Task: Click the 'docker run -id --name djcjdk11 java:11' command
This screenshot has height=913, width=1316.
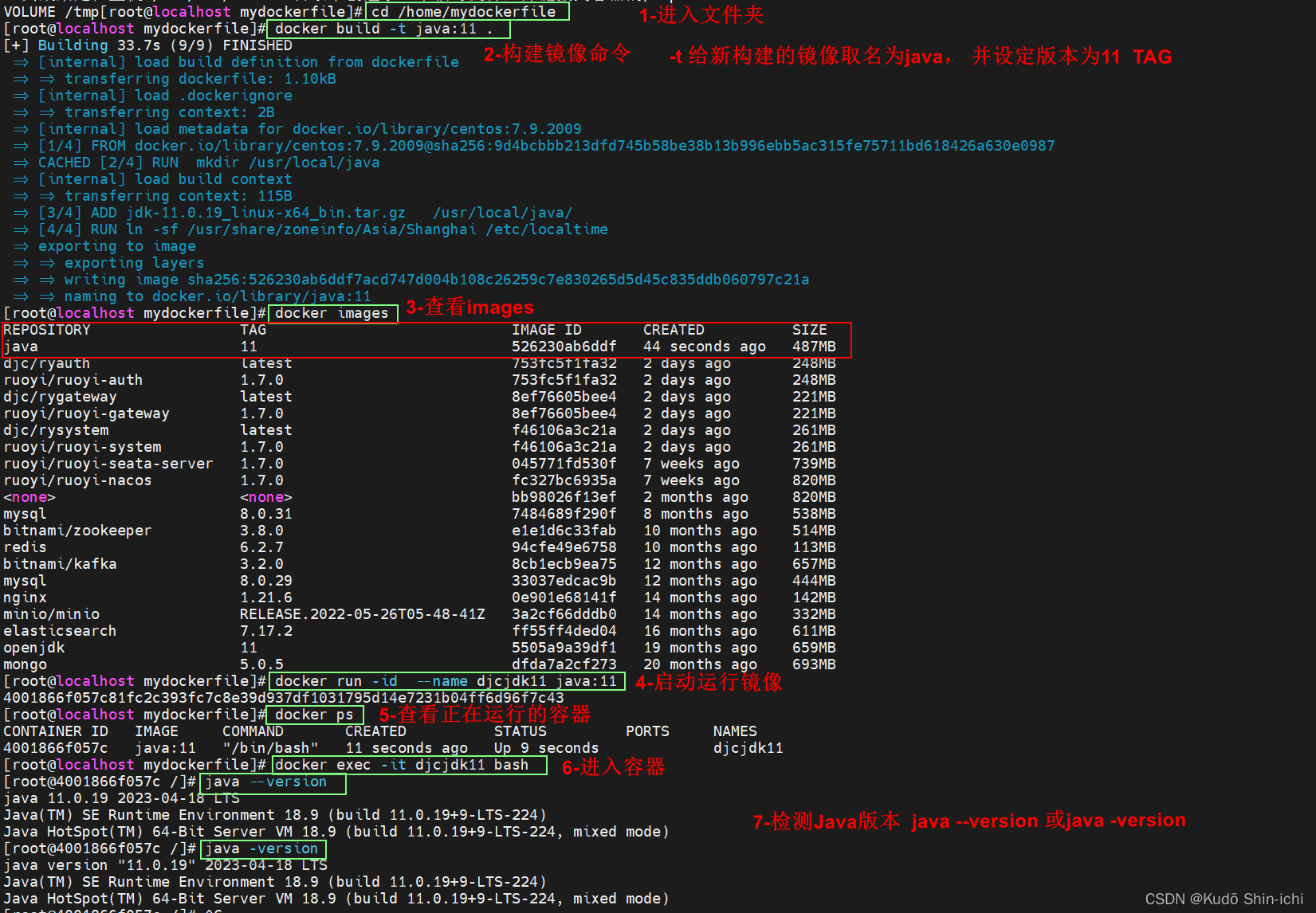Action: click(446, 681)
